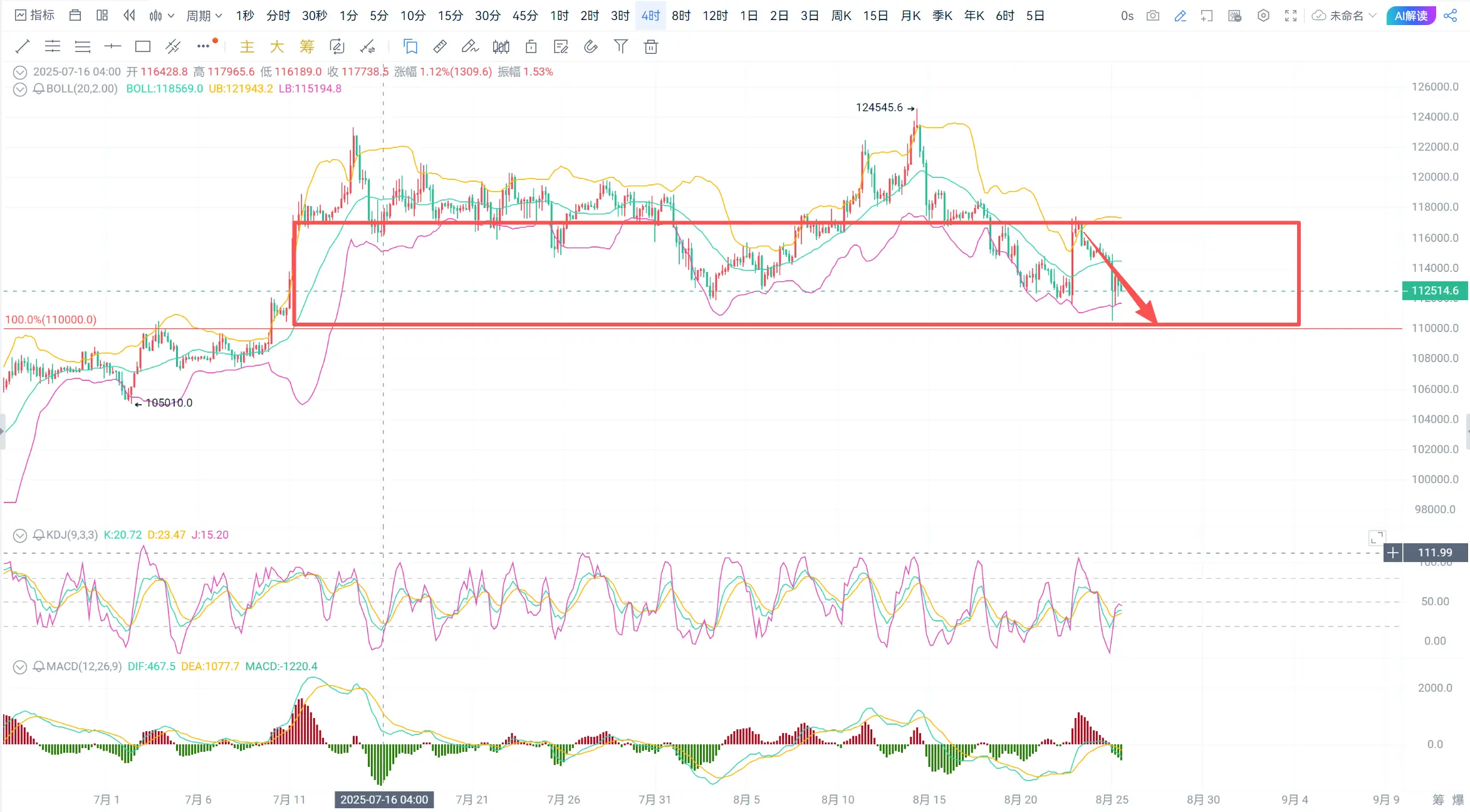Click the blue pencil edit icon

click(1181, 16)
